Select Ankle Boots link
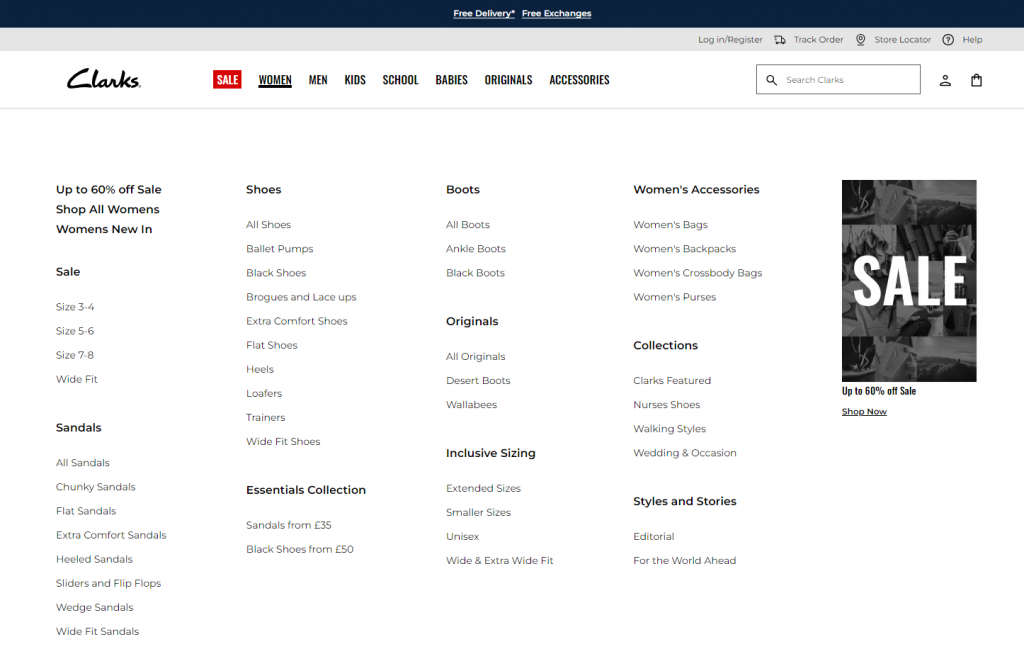 click(x=476, y=249)
